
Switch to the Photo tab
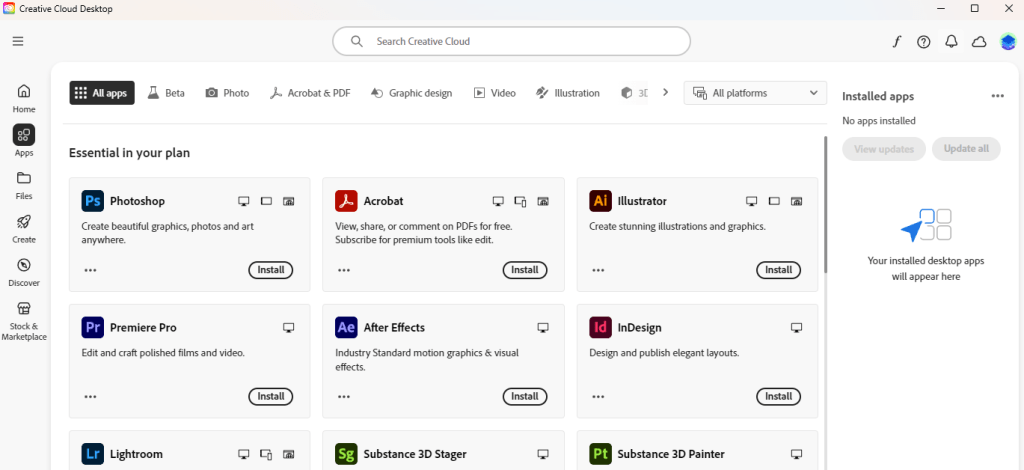click(x=227, y=93)
